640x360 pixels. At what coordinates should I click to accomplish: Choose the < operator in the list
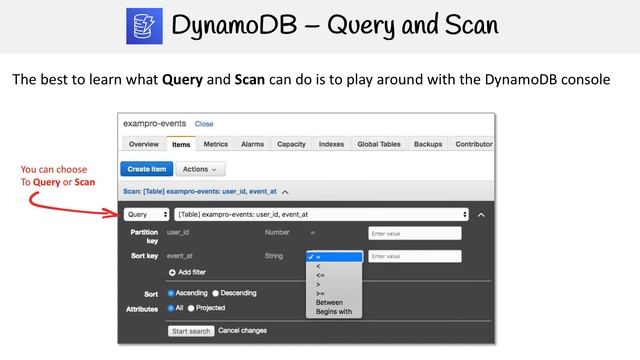(x=334, y=266)
